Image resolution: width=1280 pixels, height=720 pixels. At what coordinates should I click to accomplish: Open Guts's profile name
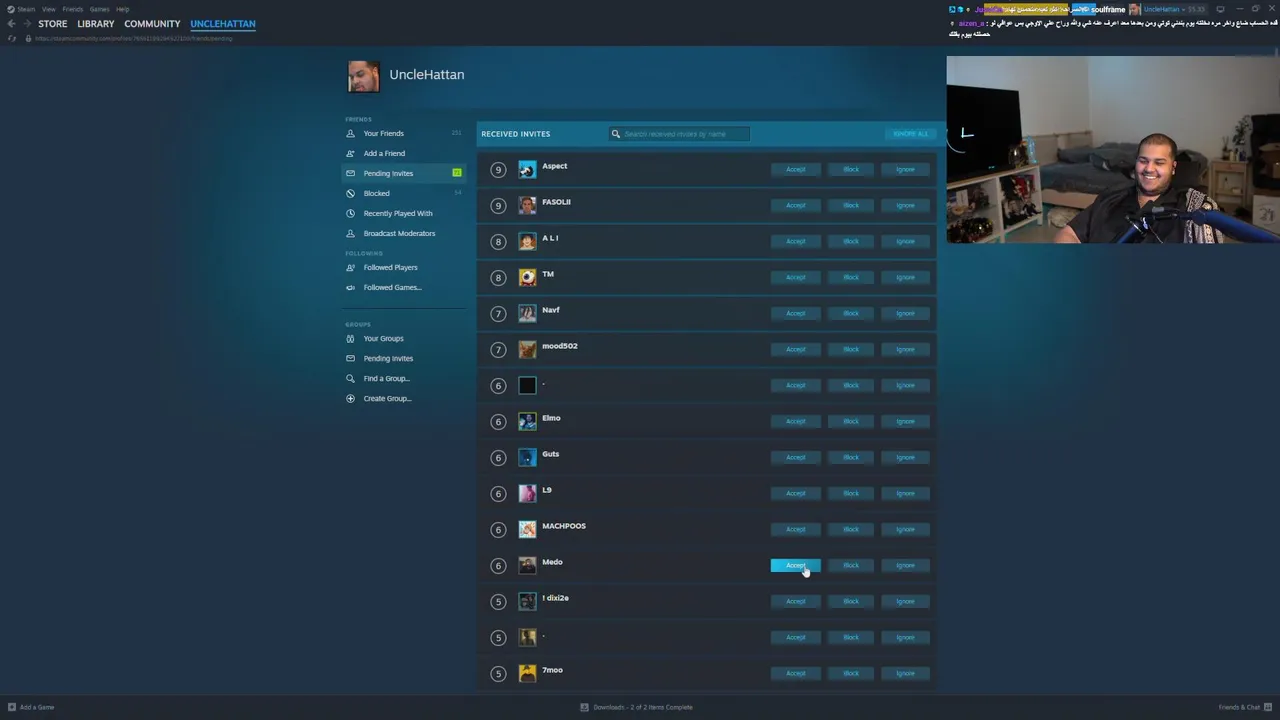point(550,454)
